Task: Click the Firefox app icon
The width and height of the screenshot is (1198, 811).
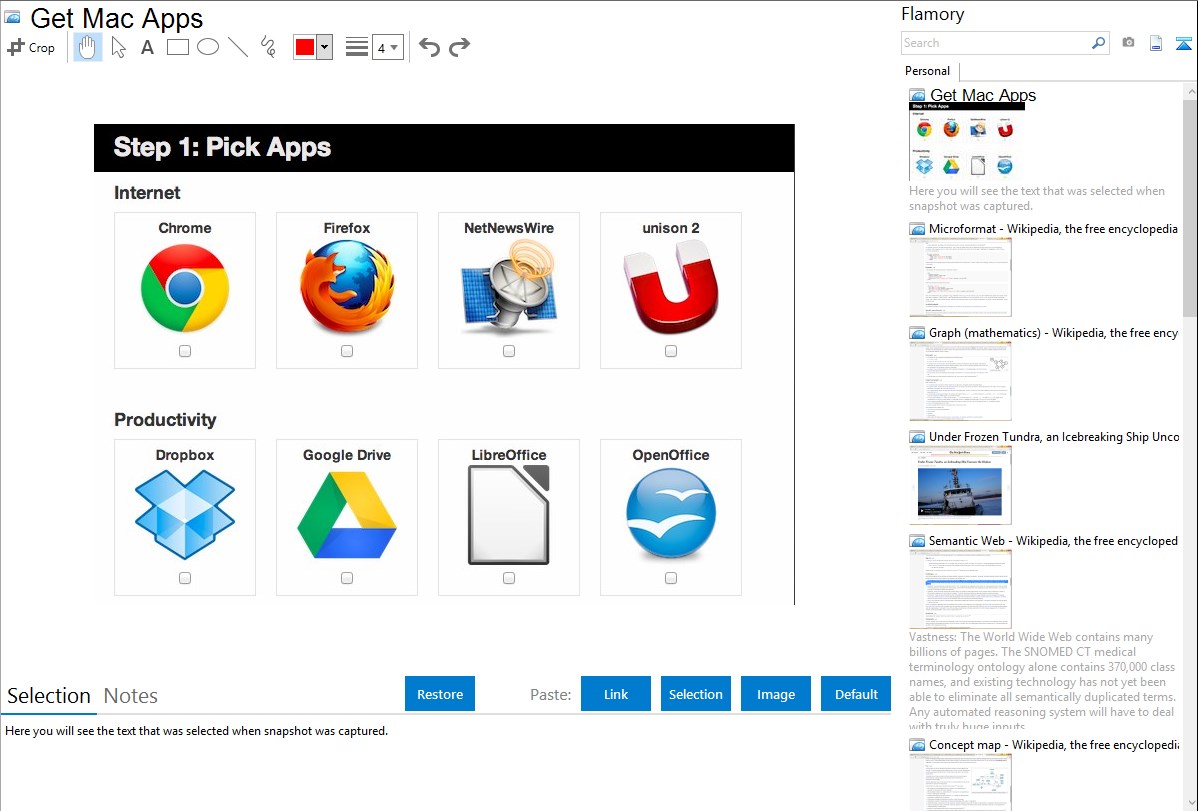Action: pyautogui.click(x=347, y=287)
